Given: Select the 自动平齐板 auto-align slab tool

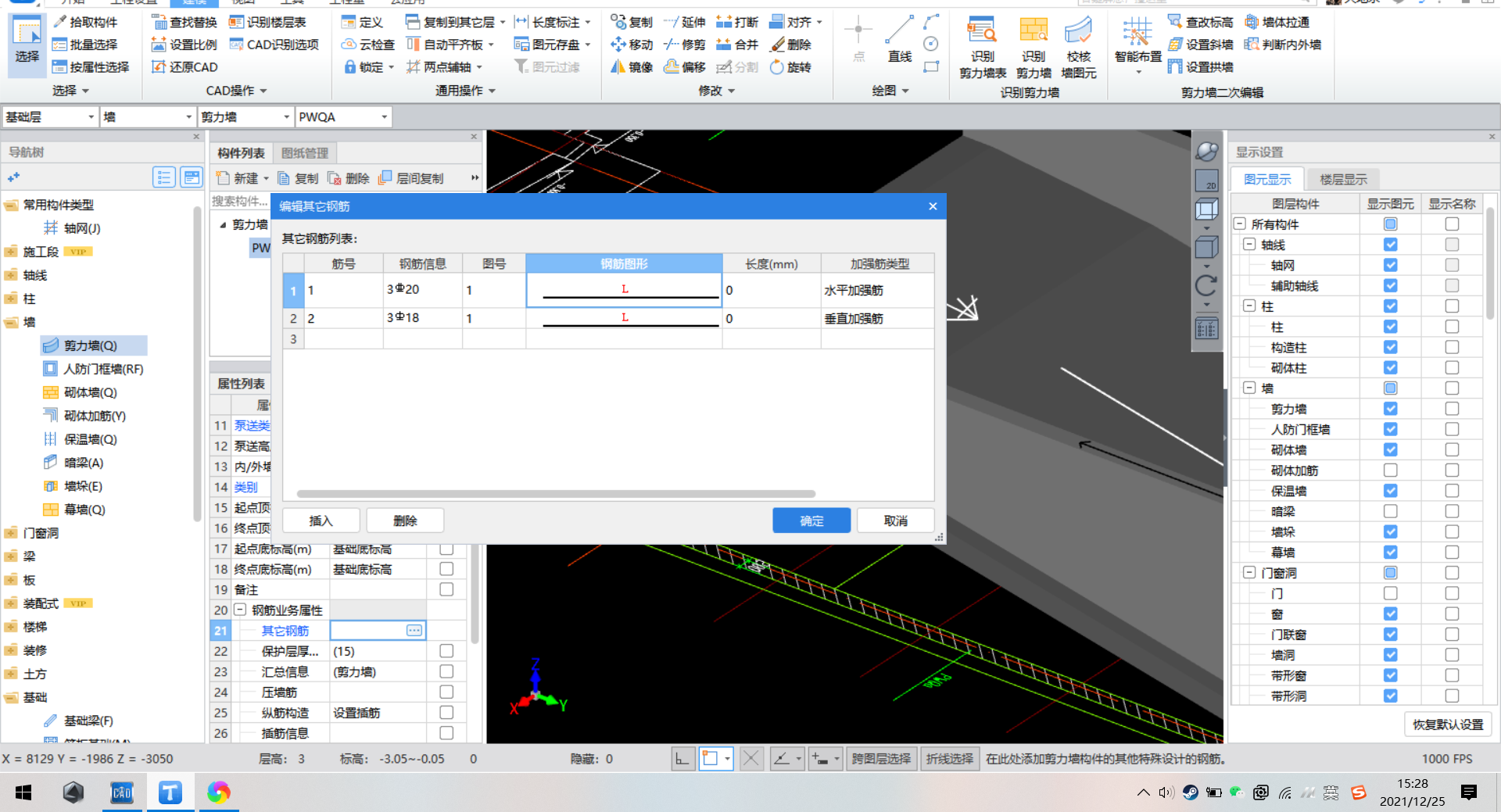Looking at the screenshot, I should pos(444,45).
